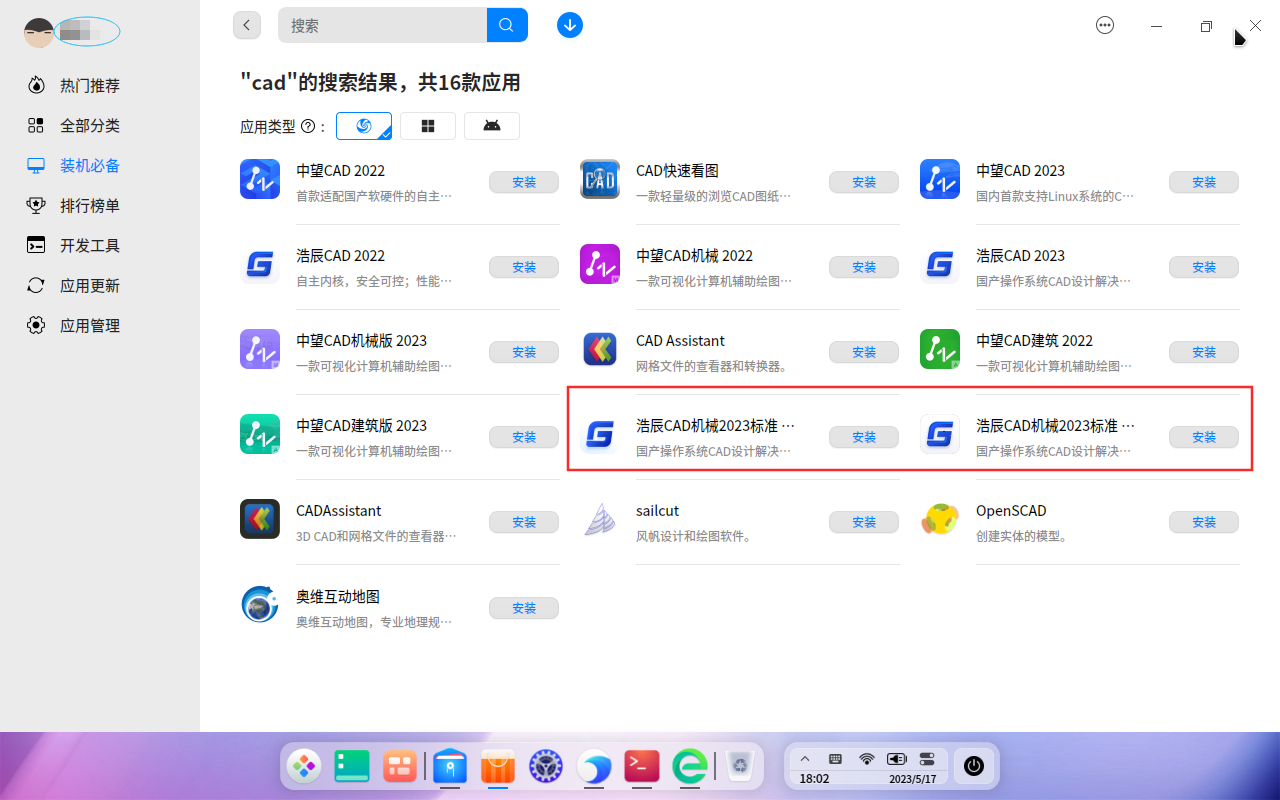Image resolution: width=1280 pixels, height=800 pixels.
Task: Open 热门推荐 via its flame icon
Action: pyautogui.click(x=36, y=85)
